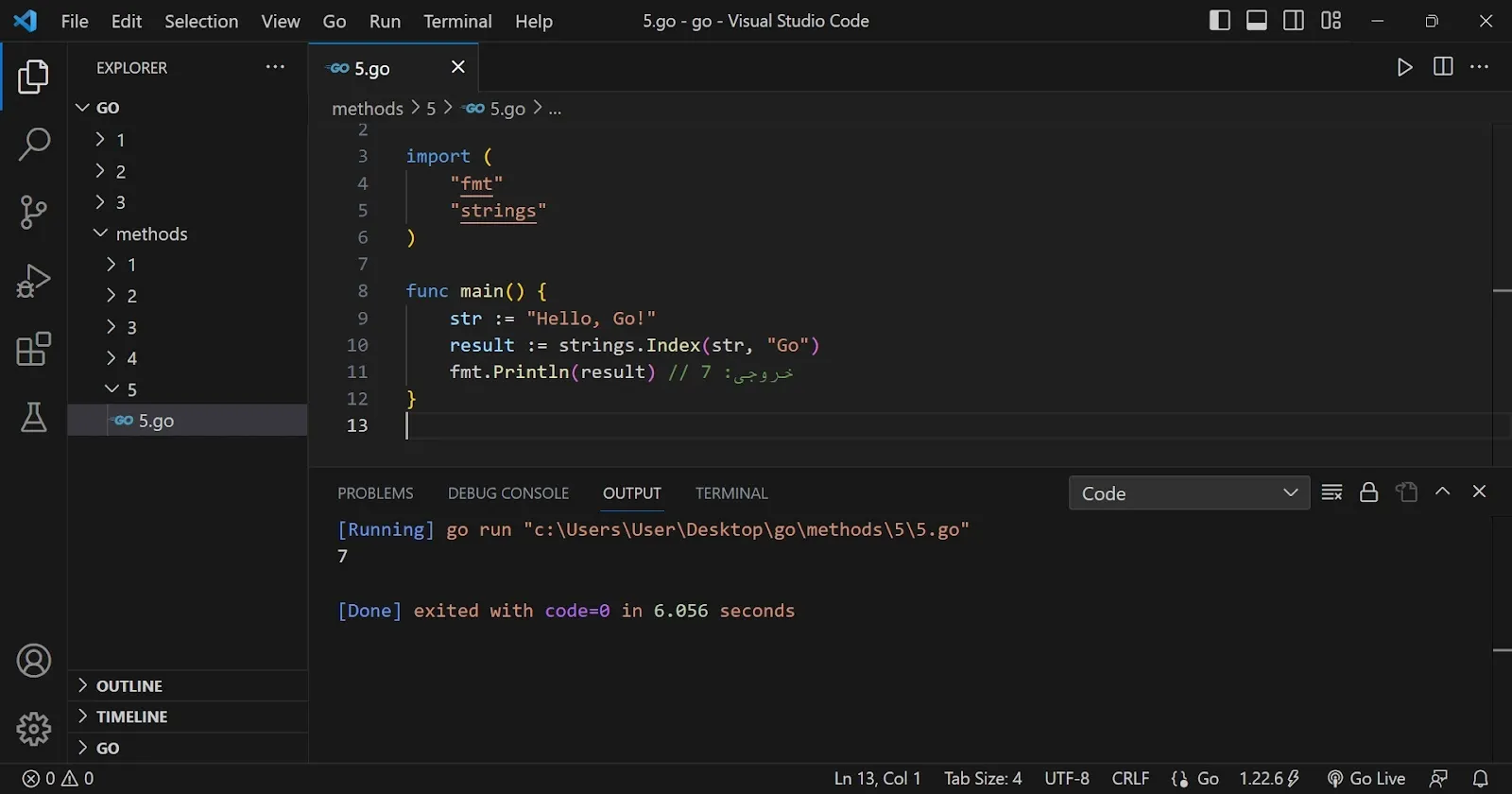Click the editor minimap scrollbar
1512x794 pixels.
[x=1503, y=293]
